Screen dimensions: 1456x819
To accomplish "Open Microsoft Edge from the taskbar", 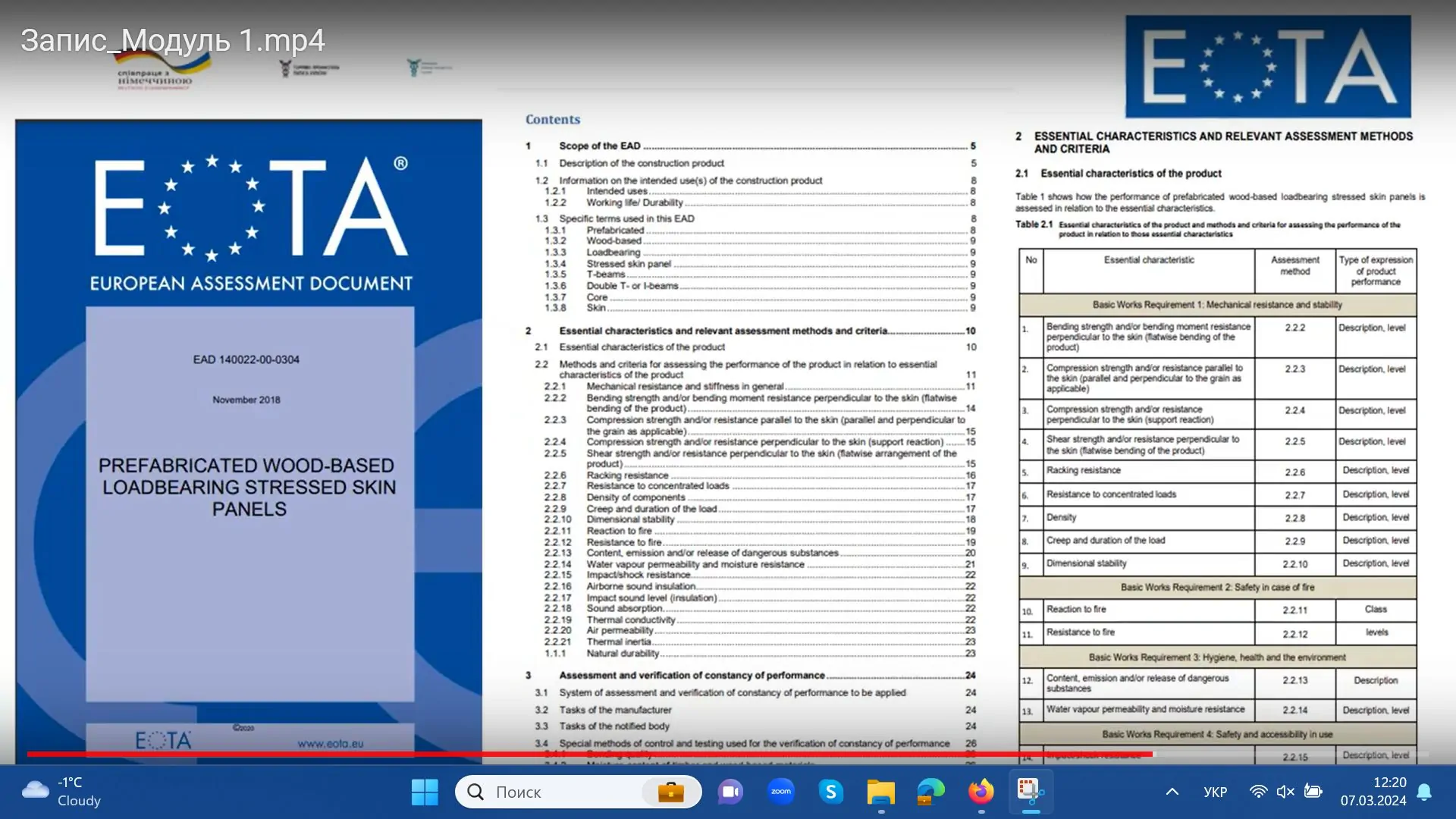I will [x=930, y=792].
